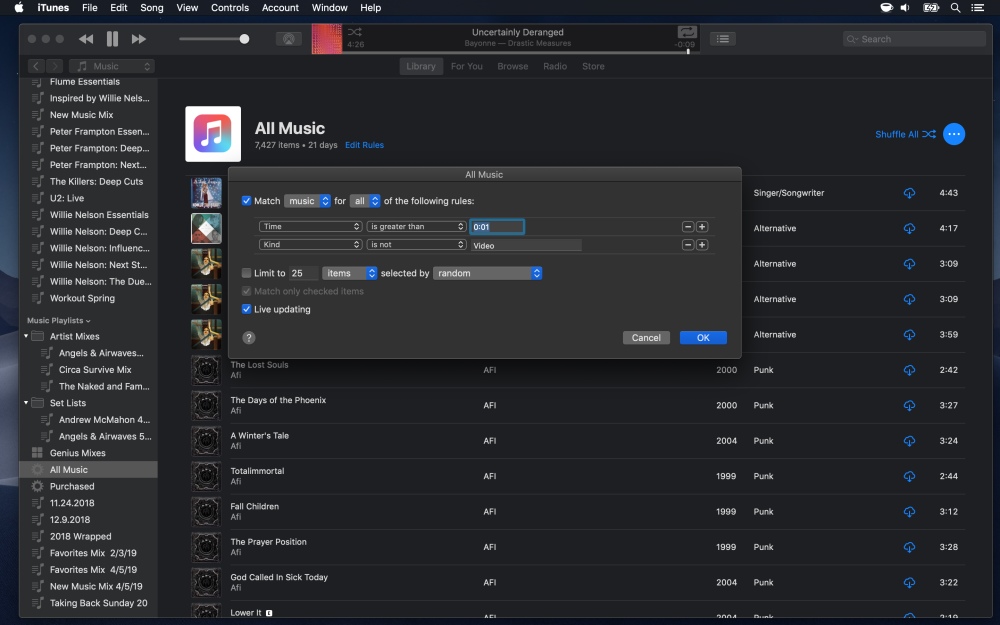1000x625 pixels.
Task: Click the blue more options ellipsis button
Action: pos(954,134)
